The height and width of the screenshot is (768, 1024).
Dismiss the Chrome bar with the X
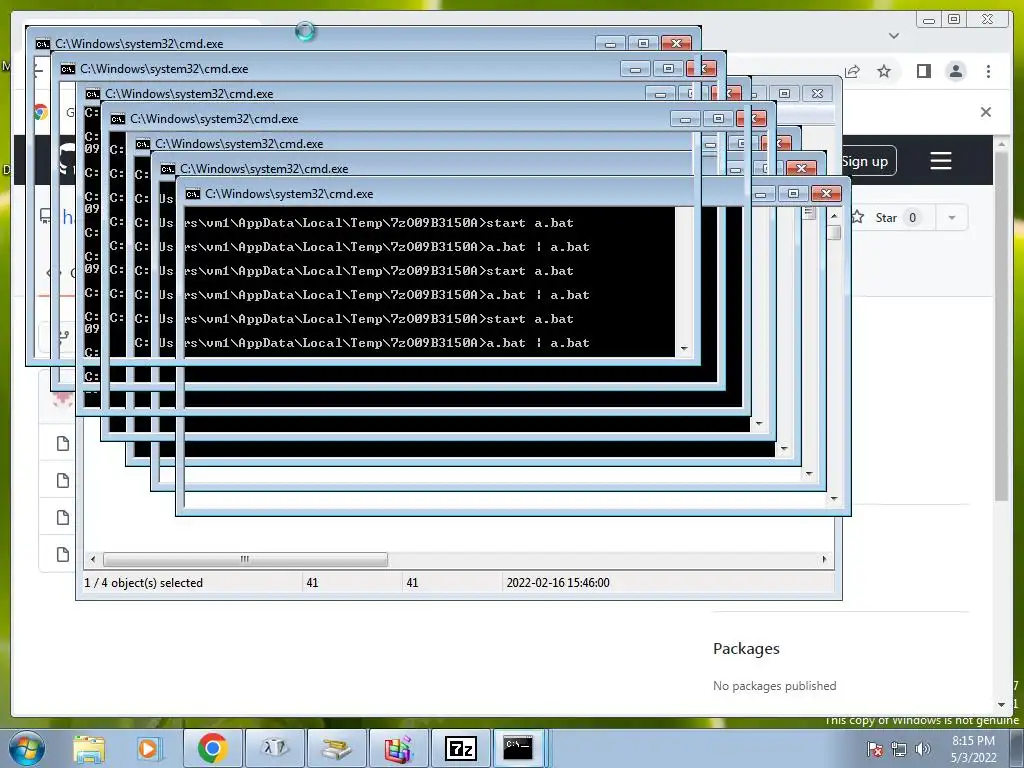[x=986, y=112]
